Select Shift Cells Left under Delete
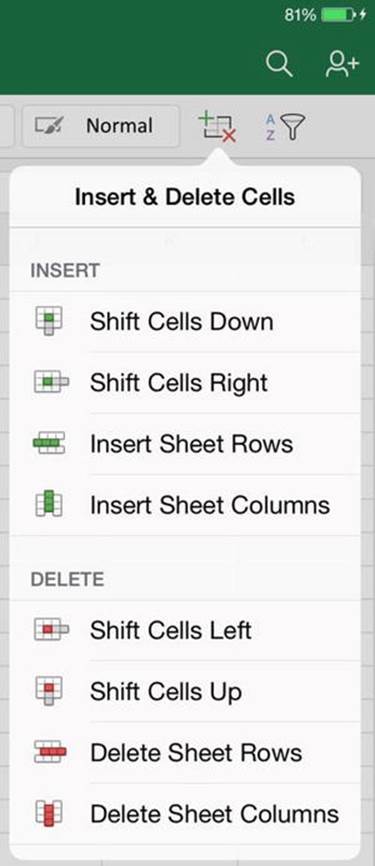The image size is (375, 866). point(185,630)
